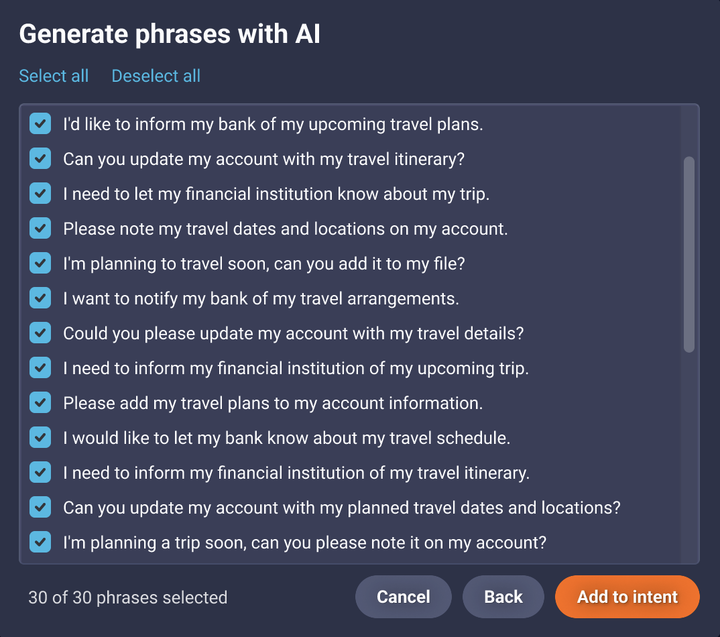Cancel the phrase generation dialog
Screen dimensions: 720x637
403,597
